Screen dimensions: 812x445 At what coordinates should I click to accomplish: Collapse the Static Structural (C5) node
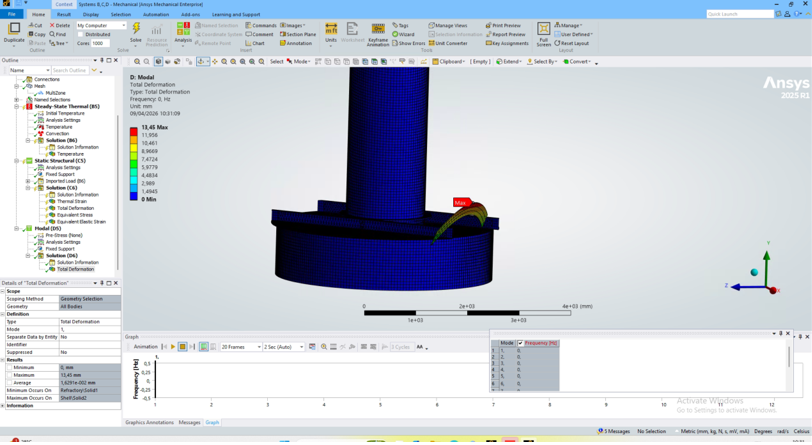(17, 161)
